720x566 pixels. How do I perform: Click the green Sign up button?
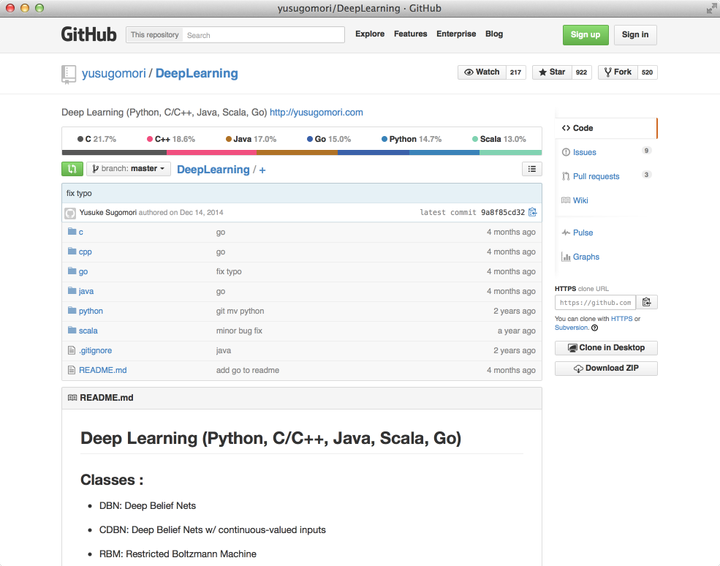pos(585,34)
